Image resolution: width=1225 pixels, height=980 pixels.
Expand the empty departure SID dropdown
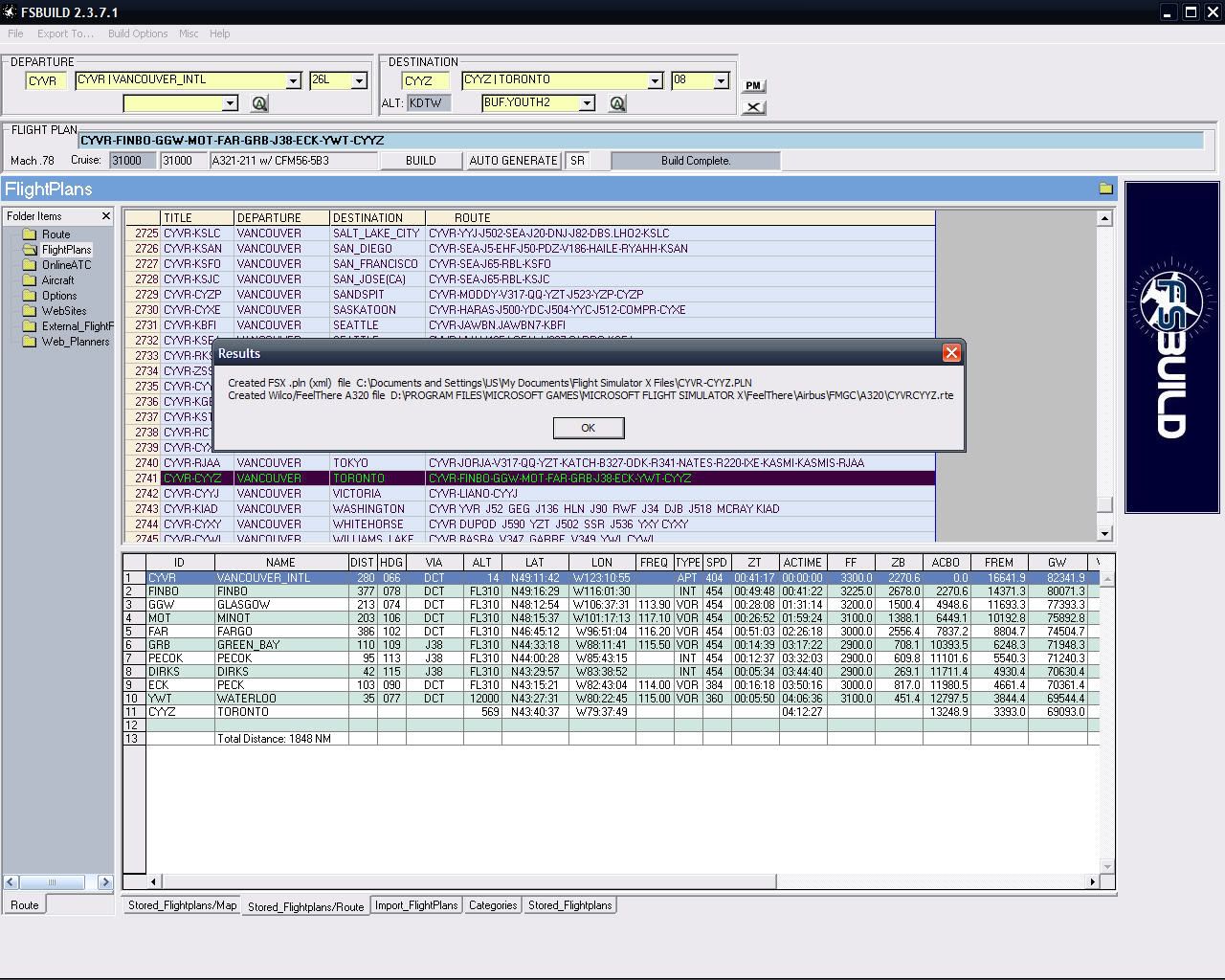pos(230,103)
